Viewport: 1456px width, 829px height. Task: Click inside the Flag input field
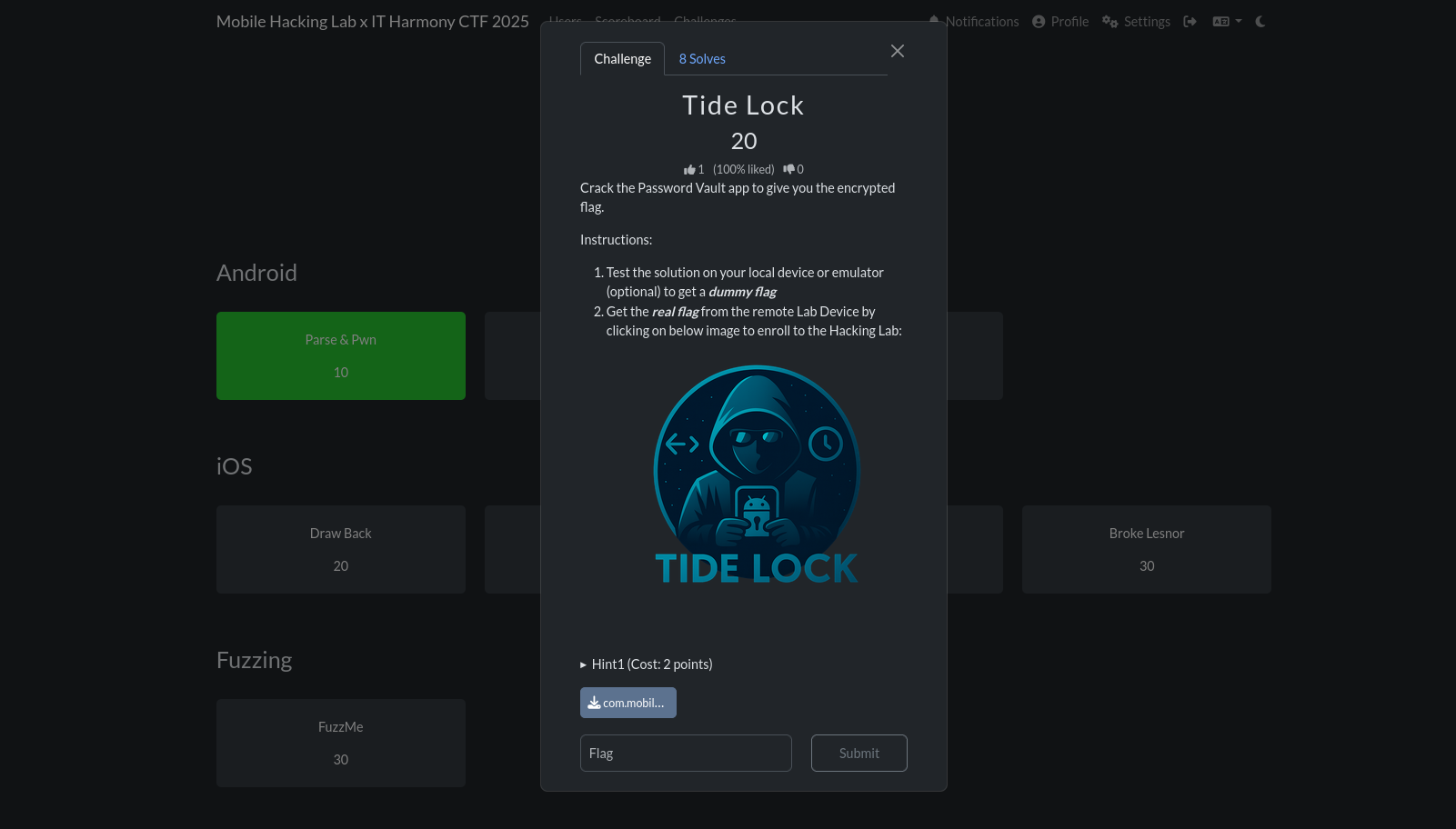[686, 753]
